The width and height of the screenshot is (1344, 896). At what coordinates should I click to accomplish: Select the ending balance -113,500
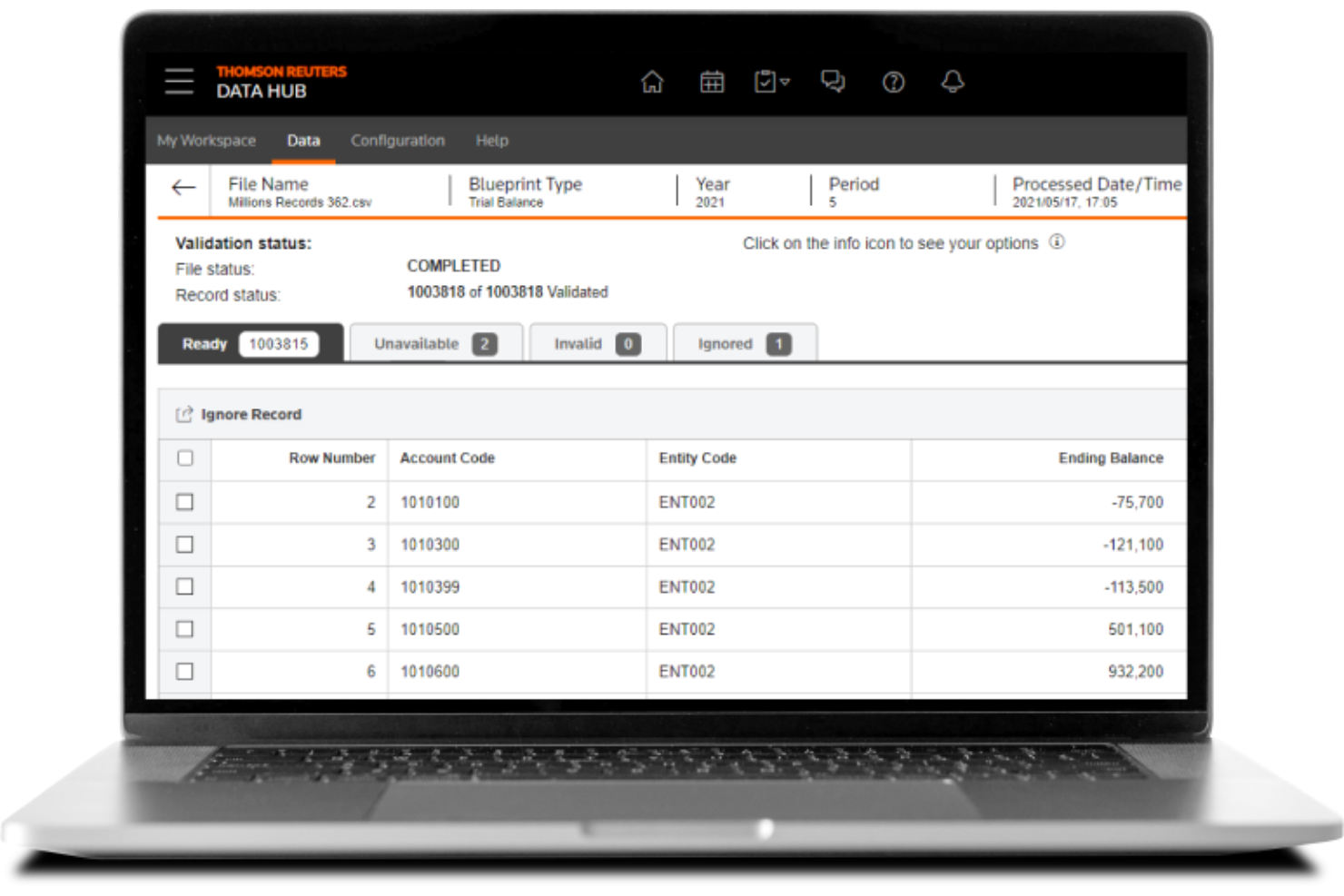pos(1133,587)
